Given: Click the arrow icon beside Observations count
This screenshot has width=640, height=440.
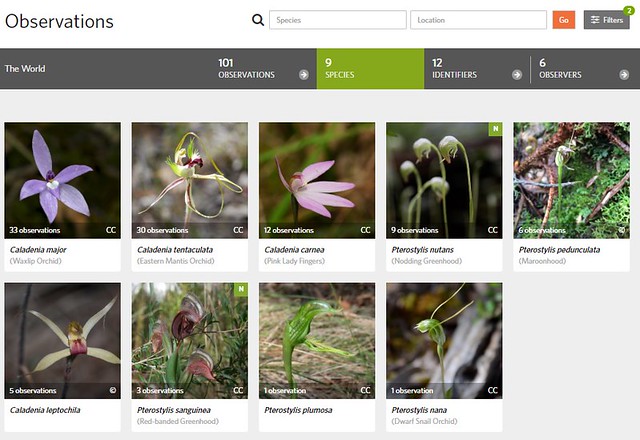Looking at the screenshot, I should tap(303, 74).
